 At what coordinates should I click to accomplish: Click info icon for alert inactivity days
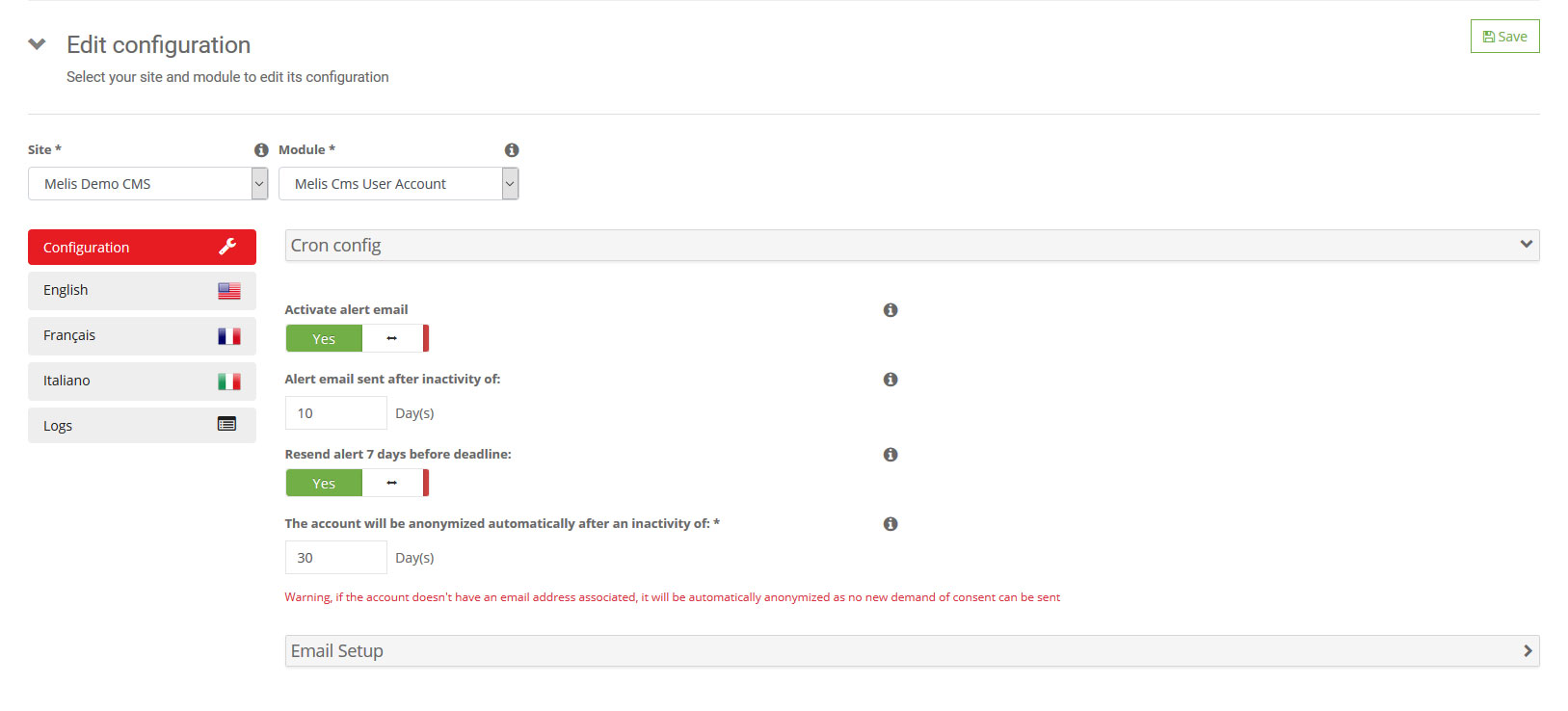[890, 380]
